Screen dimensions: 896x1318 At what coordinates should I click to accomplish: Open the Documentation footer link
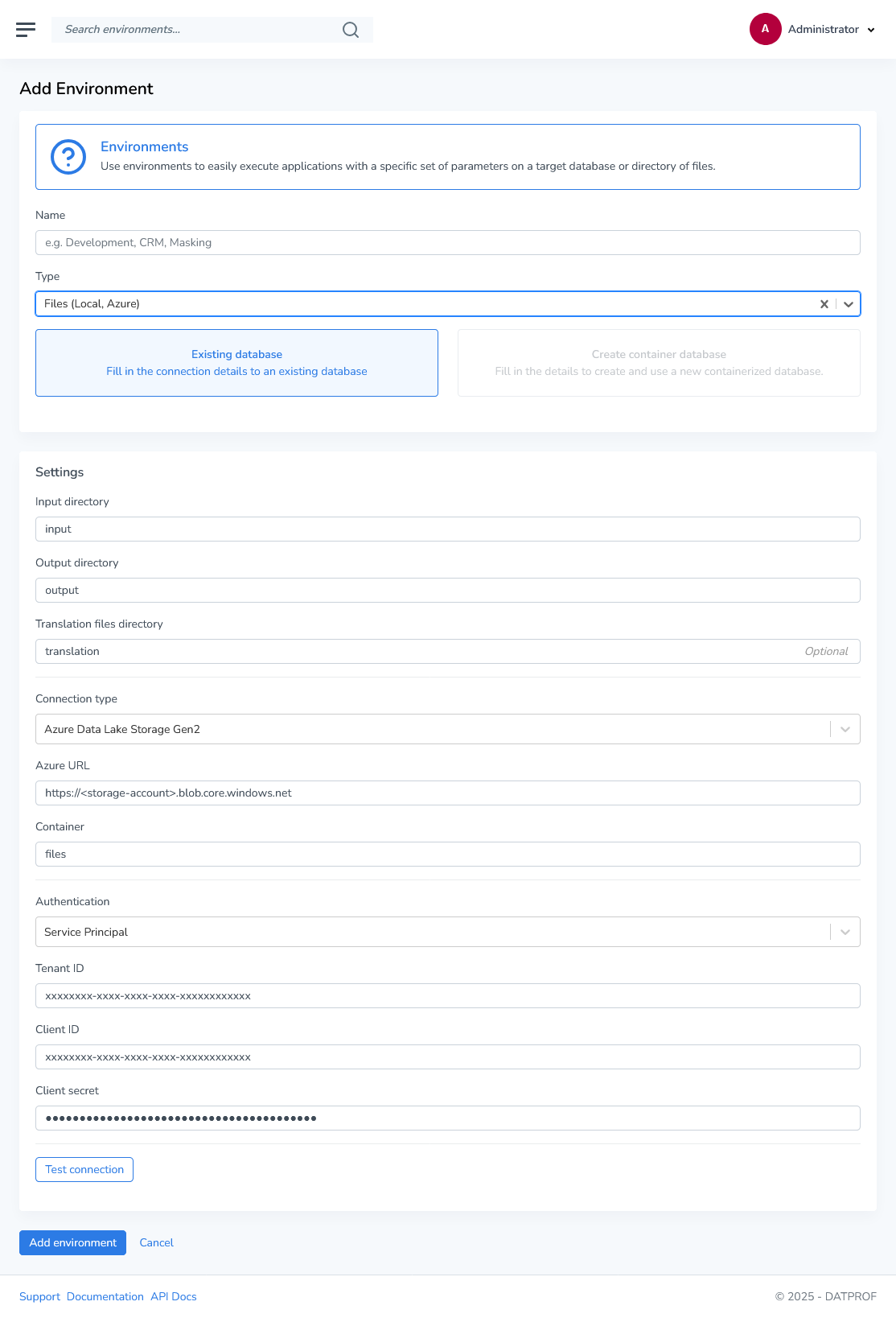(105, 1297)
